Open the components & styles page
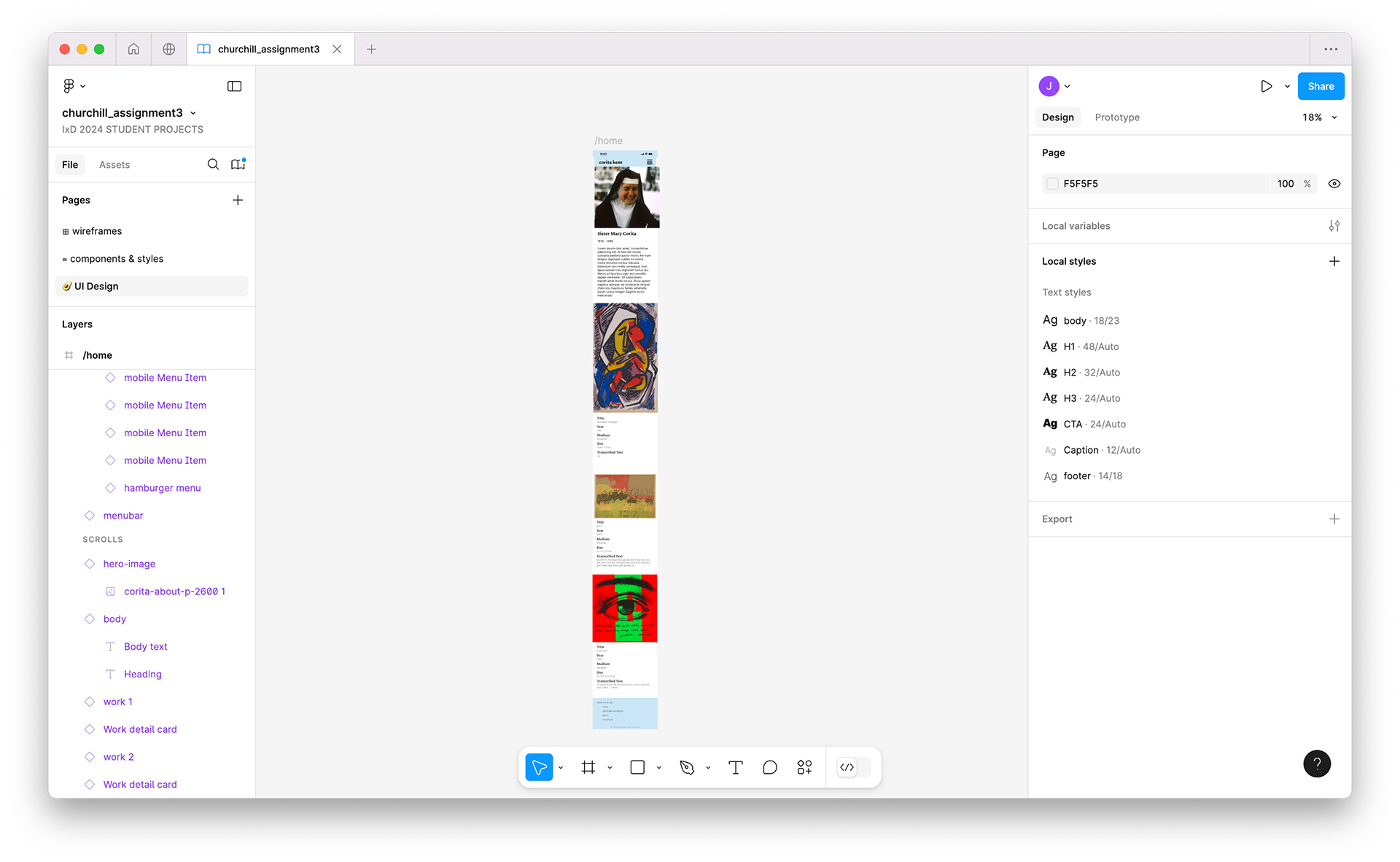The image size is (1400, 862). click(x=152, y=259)
